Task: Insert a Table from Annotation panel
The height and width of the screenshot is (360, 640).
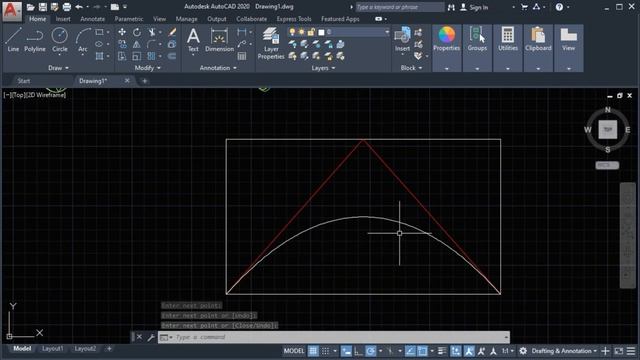Action: (x=242, y=56)
